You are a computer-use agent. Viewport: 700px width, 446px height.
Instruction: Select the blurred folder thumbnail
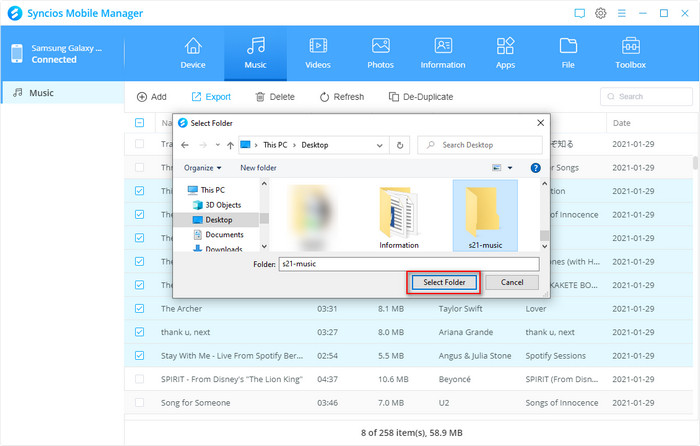pyautogui.click(x=312, y=217)
